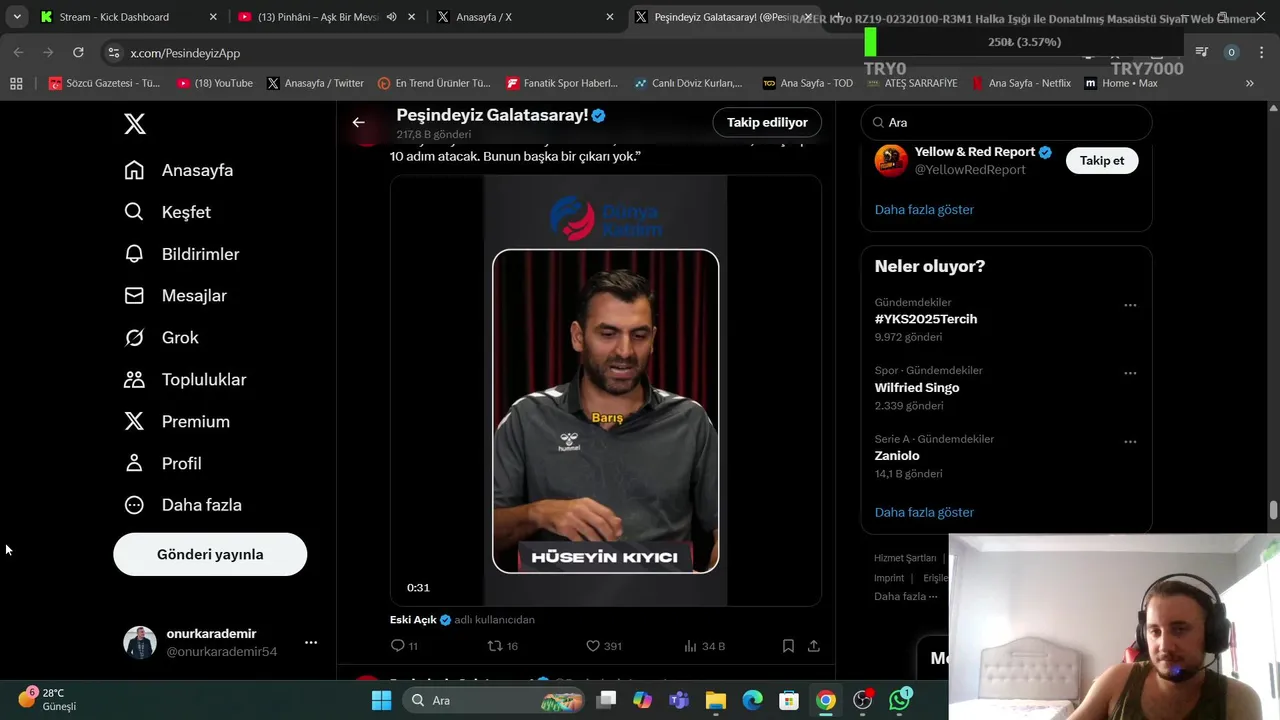Close the Stream - Kick Dashboard tab

(213, 17)
